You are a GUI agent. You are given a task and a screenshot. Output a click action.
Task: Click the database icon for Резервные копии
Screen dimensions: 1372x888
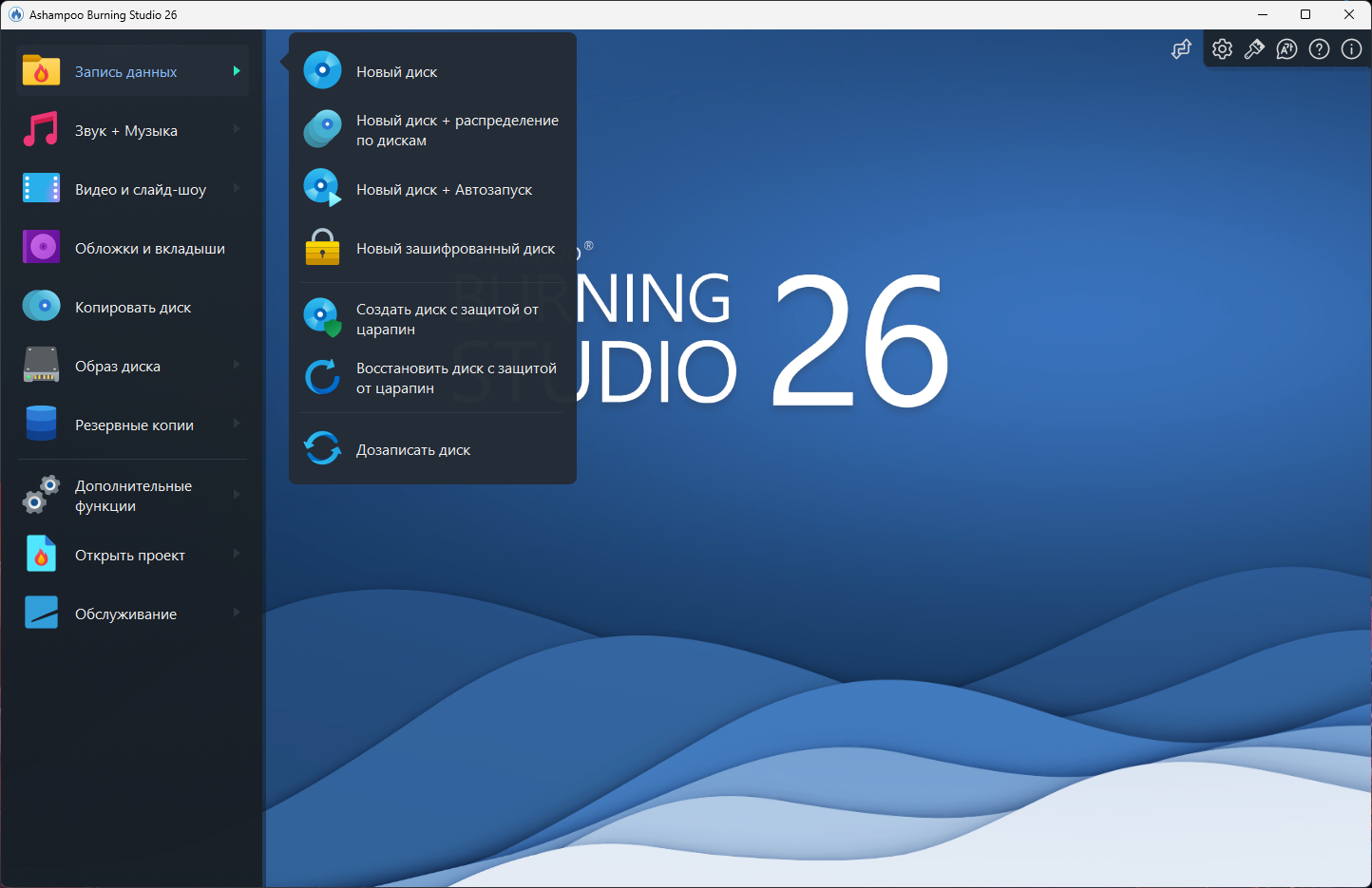[41, 425]
